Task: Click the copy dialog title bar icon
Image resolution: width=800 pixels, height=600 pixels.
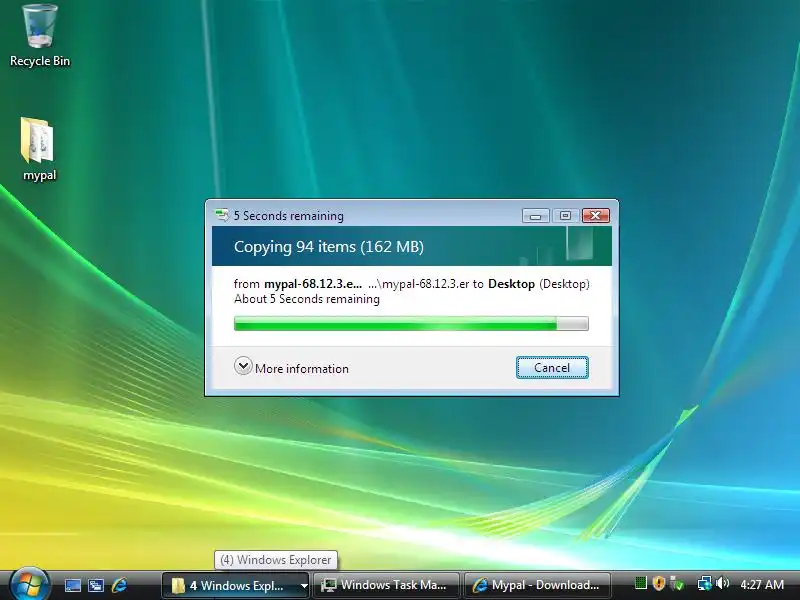Action: tap(221, 215)
